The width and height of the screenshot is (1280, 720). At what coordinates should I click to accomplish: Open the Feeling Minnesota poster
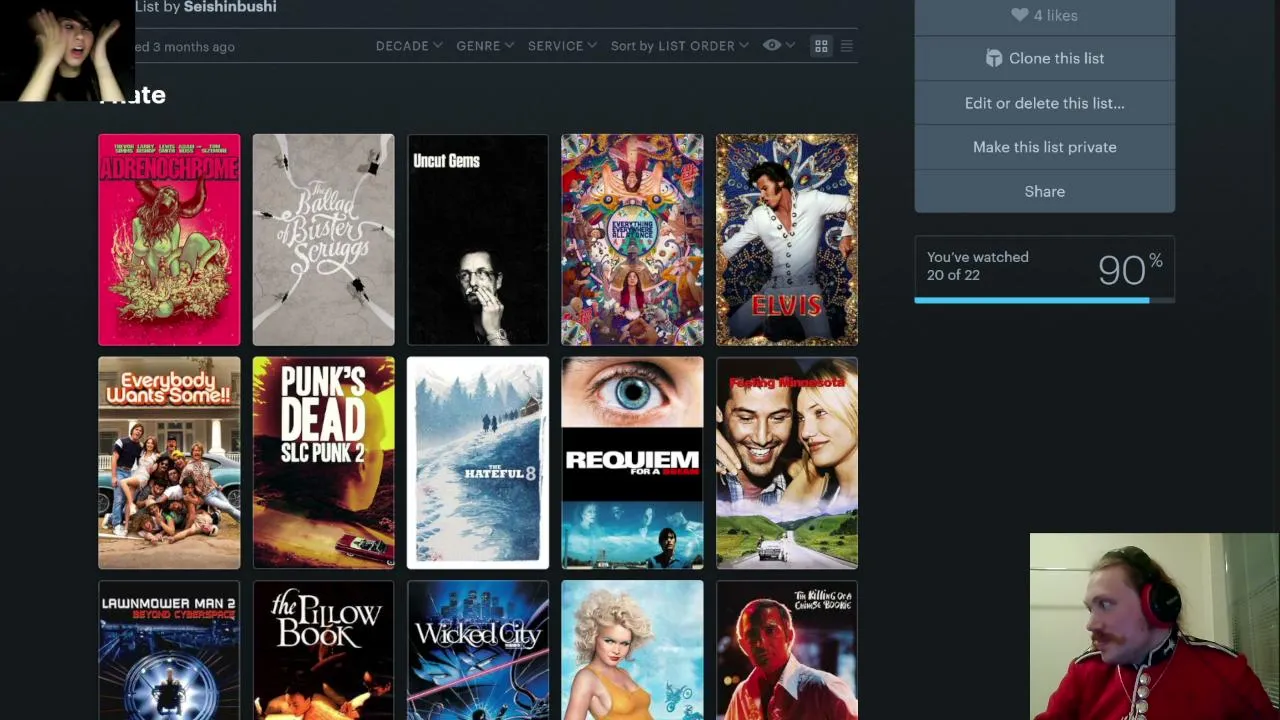[x=787, y=463]
